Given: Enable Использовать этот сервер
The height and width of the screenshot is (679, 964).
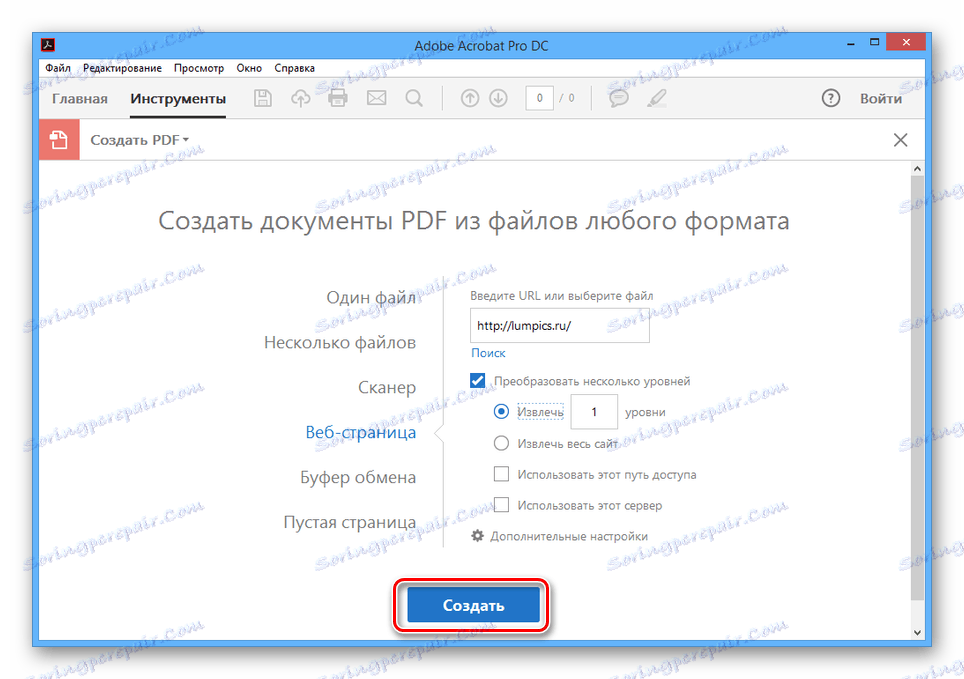Looking at the screenshot, I should [x=501, y=504].
